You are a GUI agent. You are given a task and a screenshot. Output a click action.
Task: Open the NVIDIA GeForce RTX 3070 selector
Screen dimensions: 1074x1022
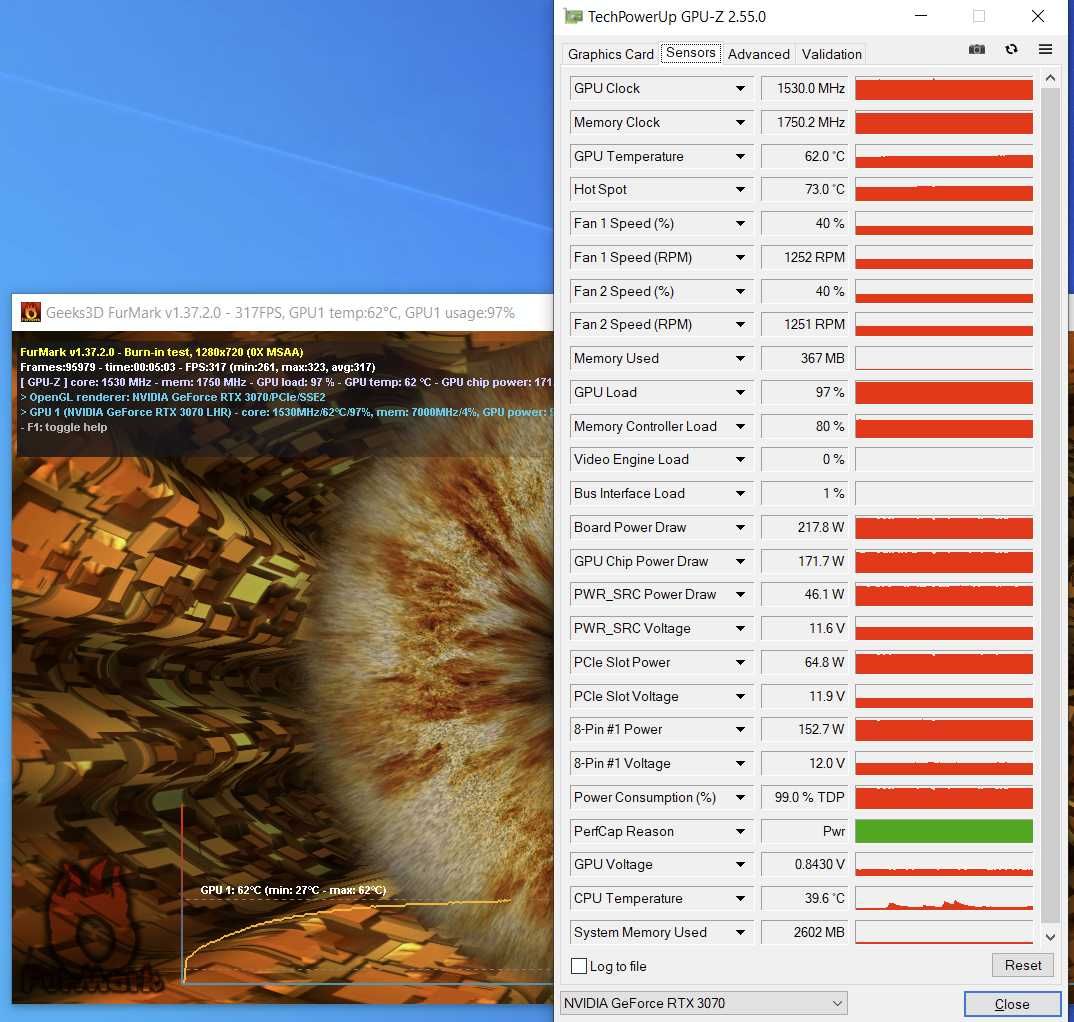pyautogui.click(x=703, y=1004)
